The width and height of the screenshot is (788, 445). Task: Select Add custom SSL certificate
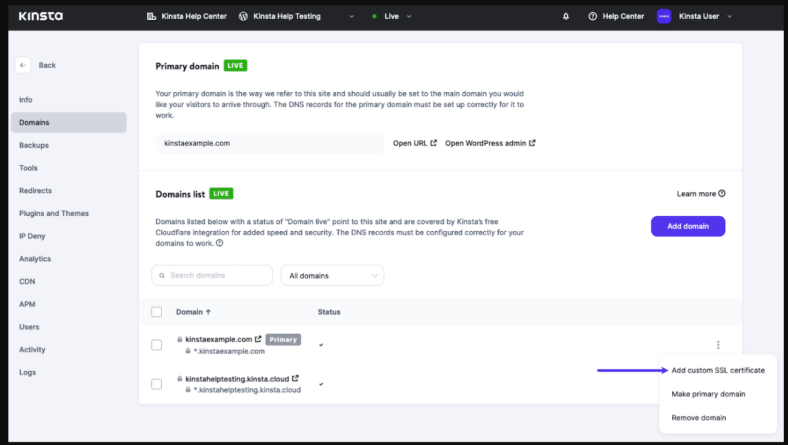pos(718,370)
